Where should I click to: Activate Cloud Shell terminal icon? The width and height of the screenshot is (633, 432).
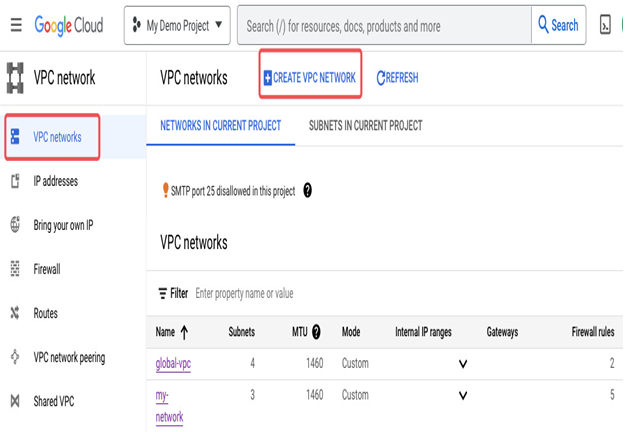(x=605, y=25)
